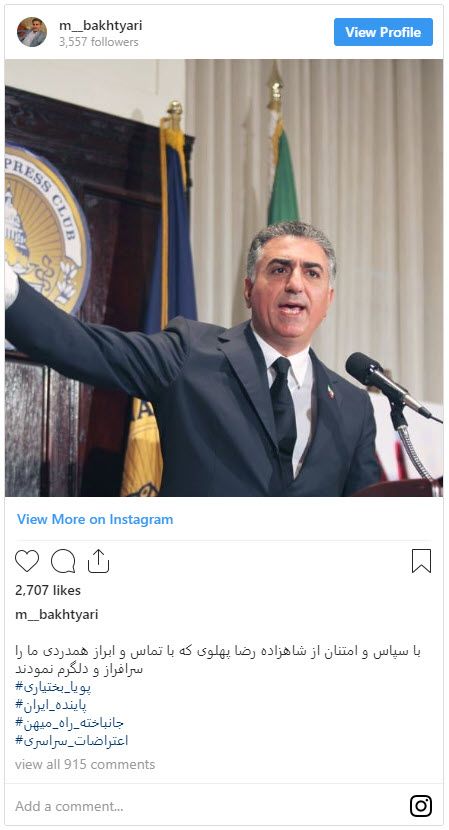449x830 pixels.
Task: Open the hashtag #پویا_بختیاری
Action: (53, 687)
